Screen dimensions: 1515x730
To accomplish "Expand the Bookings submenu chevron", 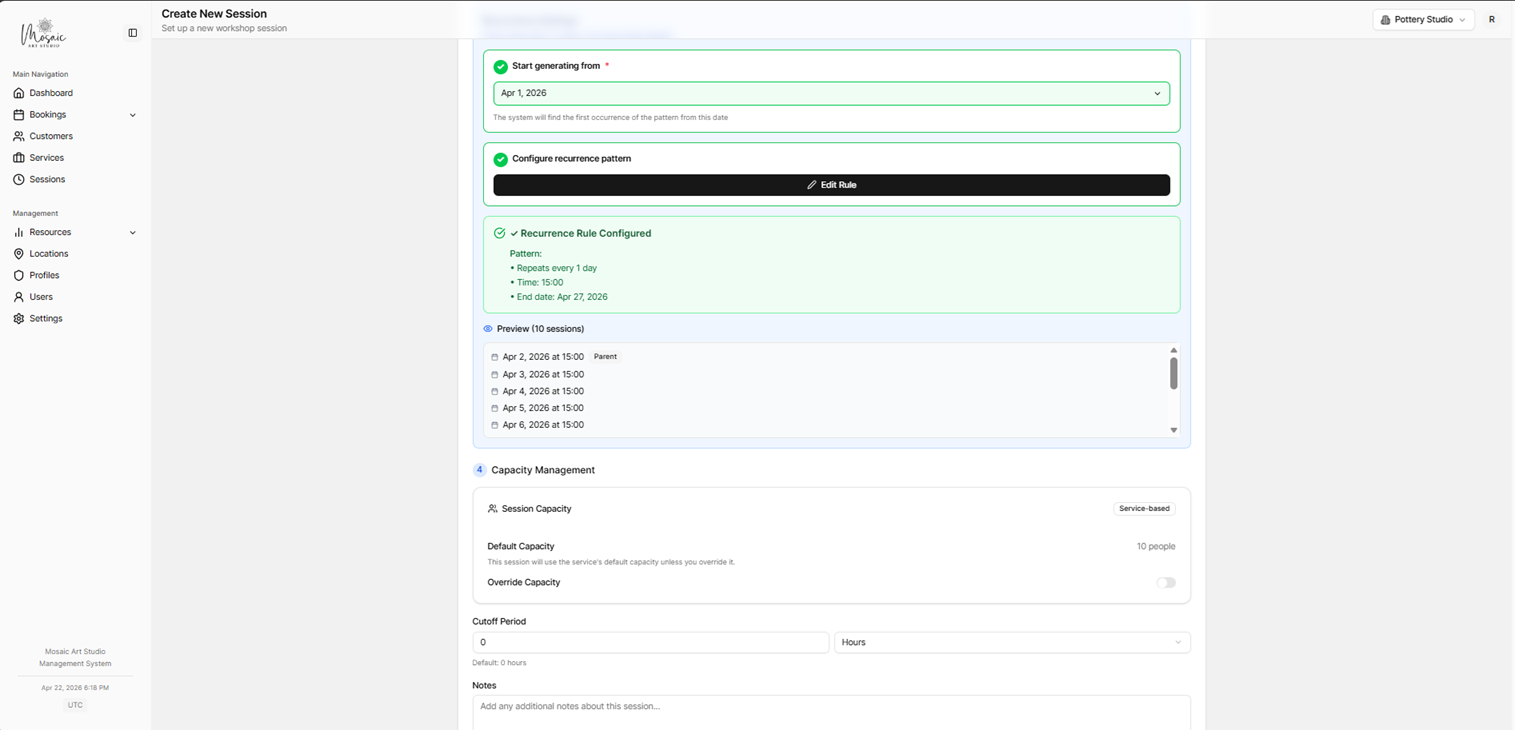I will click(132, 114).
